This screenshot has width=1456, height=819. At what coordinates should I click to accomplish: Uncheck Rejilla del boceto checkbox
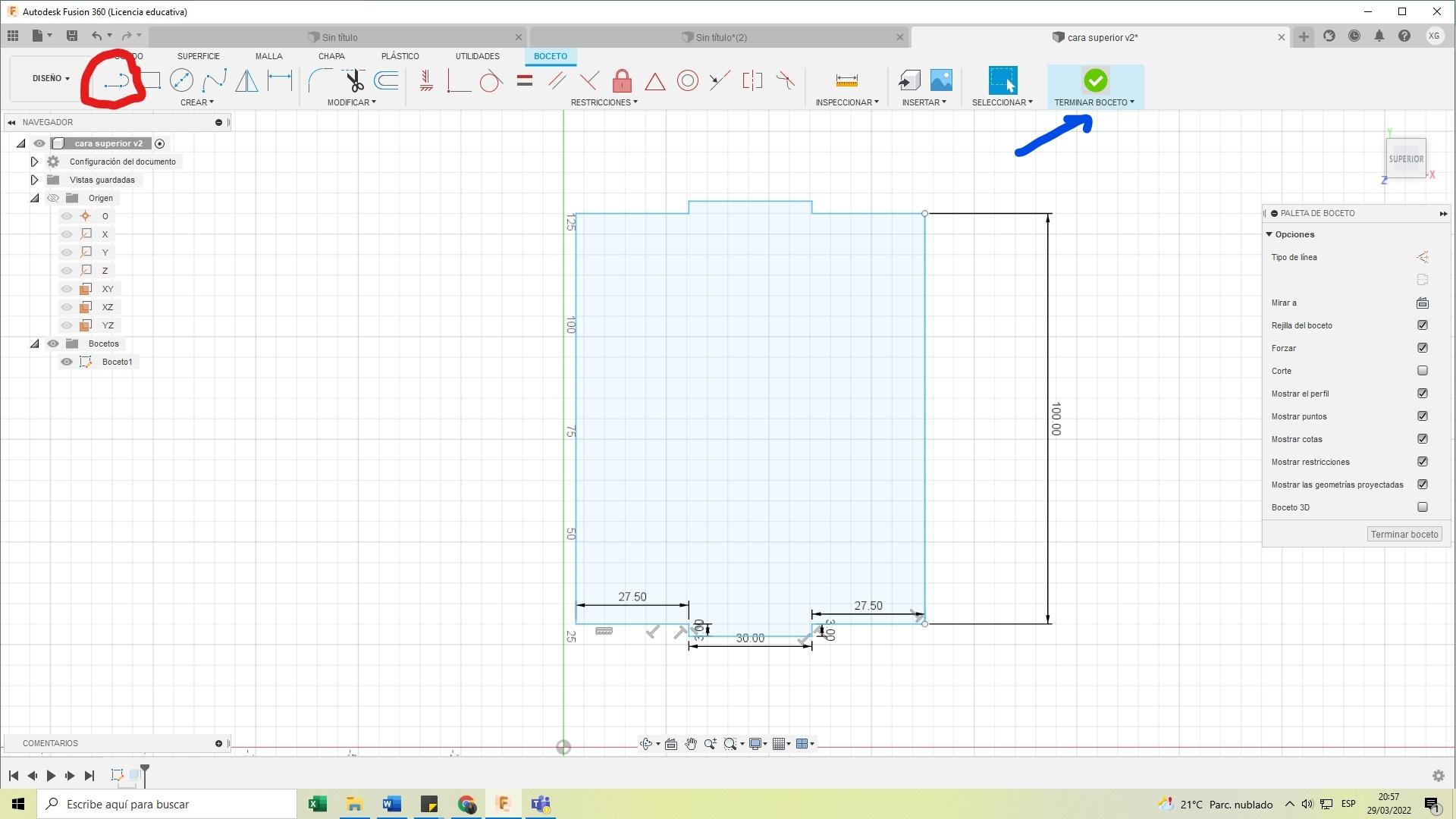tap(1422, 325)
